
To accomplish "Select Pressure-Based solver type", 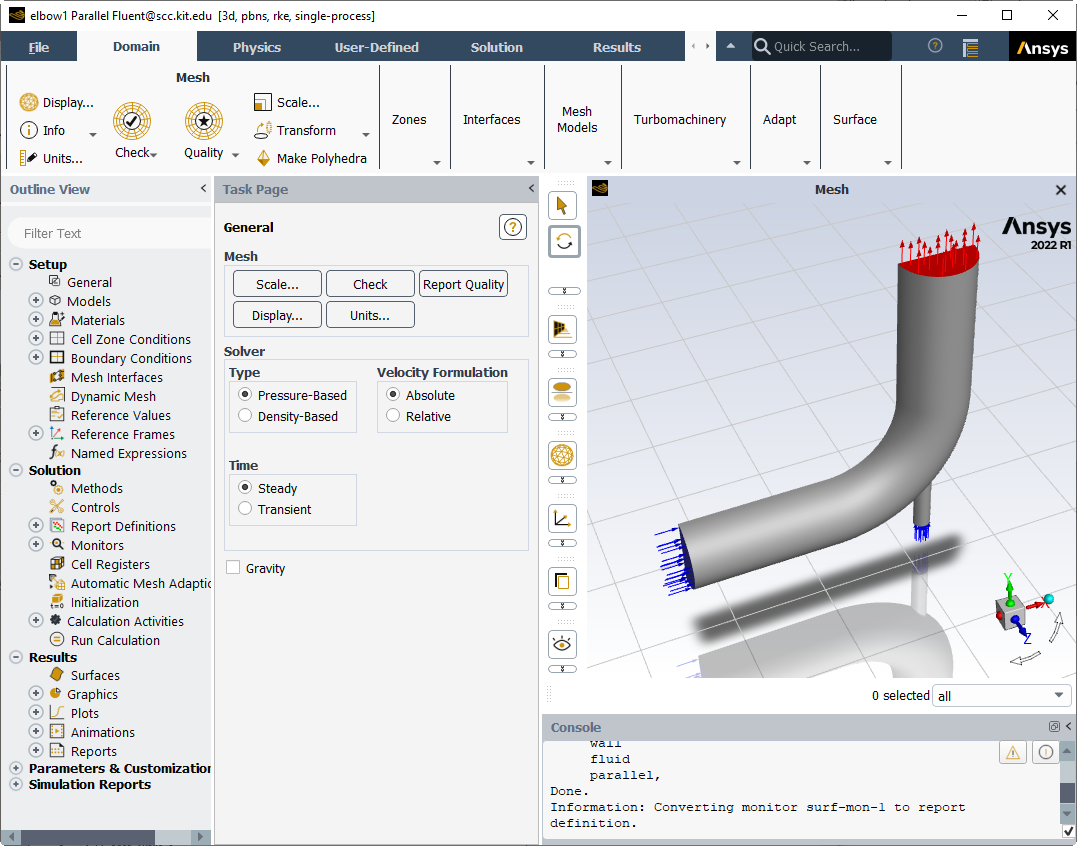I will (245, 395).
